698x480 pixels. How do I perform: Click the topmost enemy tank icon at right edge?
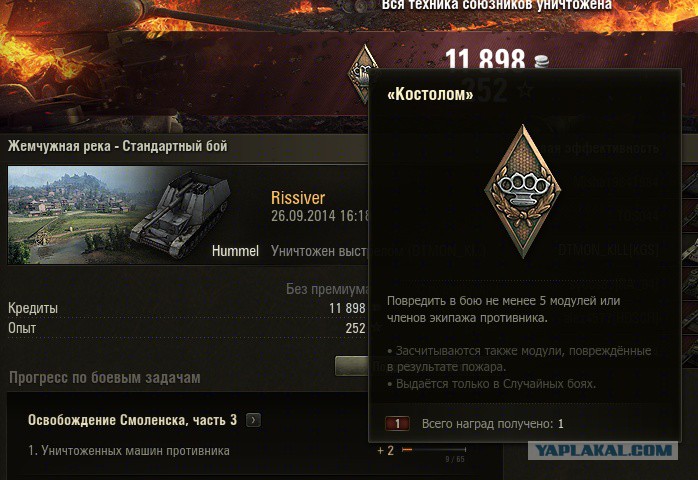[690, 182]
